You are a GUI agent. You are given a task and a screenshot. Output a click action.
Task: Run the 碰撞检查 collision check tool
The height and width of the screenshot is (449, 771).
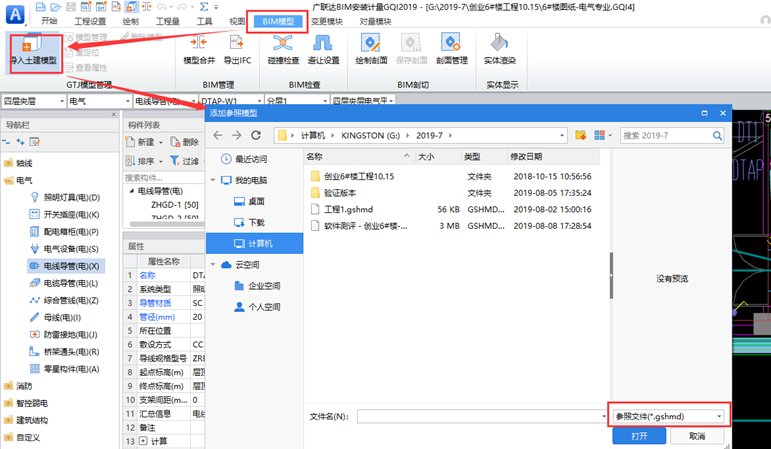(284, 43)
